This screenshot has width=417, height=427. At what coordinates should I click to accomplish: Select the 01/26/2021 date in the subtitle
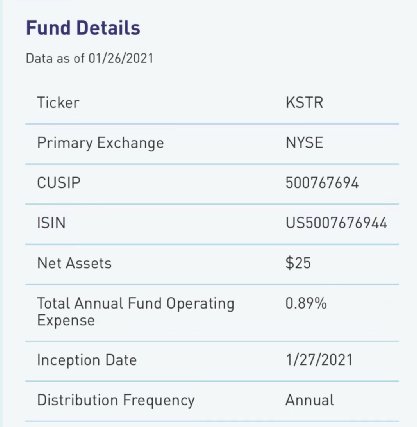[120, 58]
